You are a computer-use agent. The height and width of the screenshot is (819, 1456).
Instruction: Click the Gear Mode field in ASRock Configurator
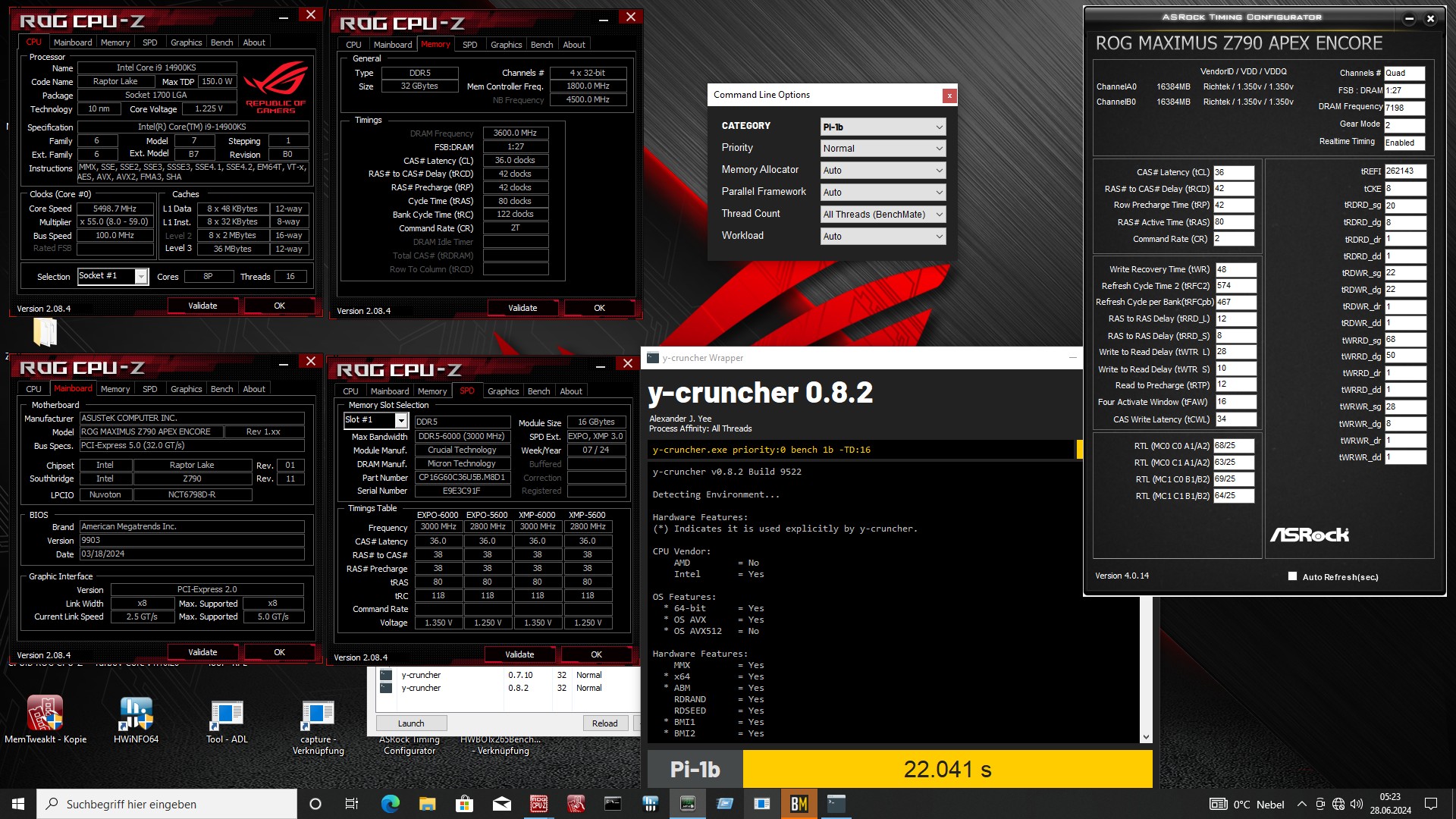[1404, 125]
